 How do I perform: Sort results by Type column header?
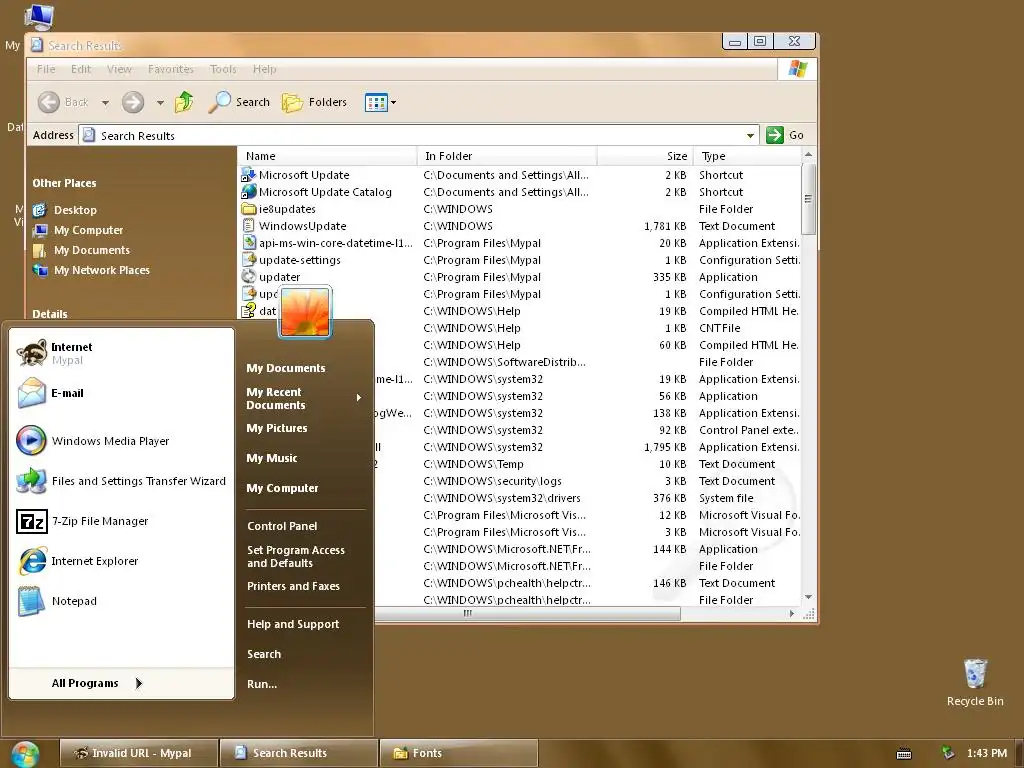pos(747,156)
